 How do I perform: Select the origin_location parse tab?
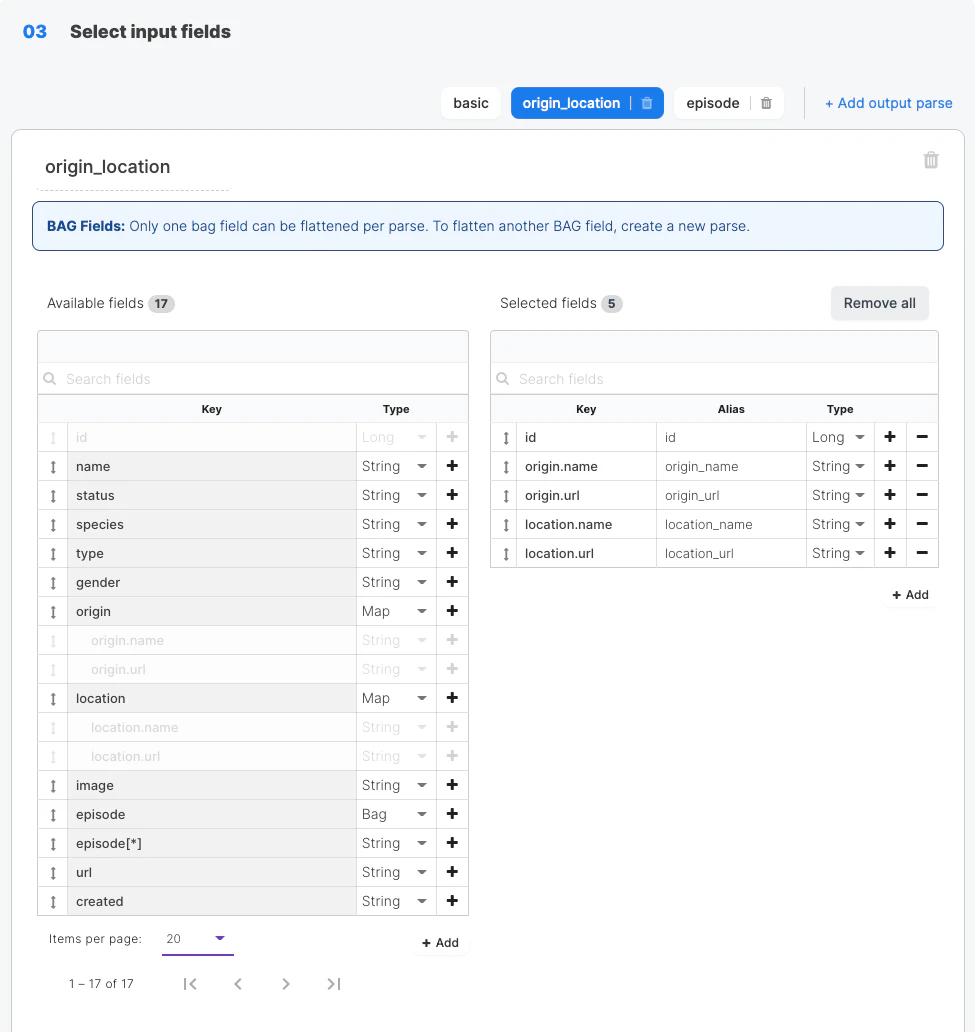pyautogui.click(x=571, y=103)
